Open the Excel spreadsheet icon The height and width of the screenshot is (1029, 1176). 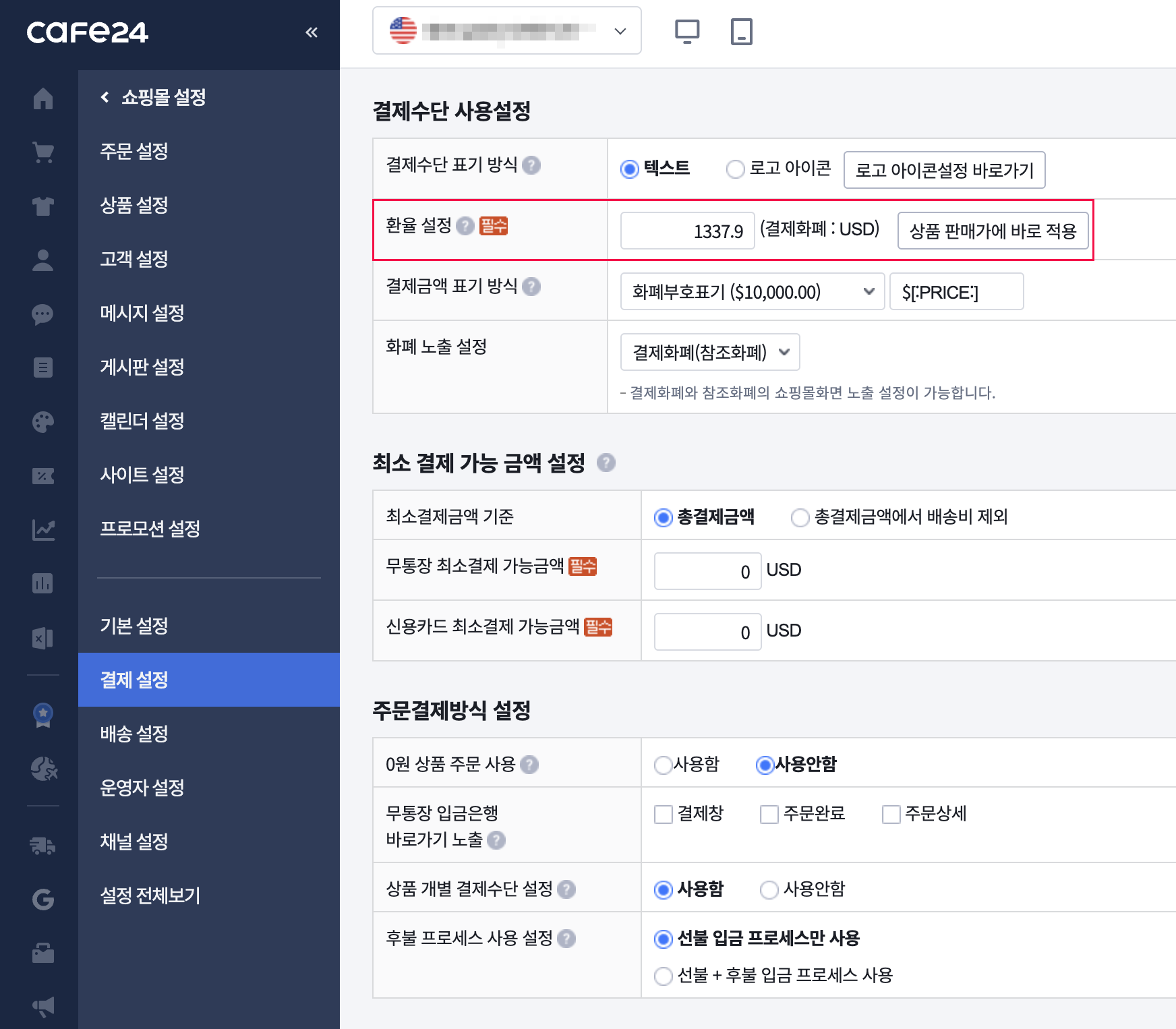pyautogui.click(x=43, y=638)
